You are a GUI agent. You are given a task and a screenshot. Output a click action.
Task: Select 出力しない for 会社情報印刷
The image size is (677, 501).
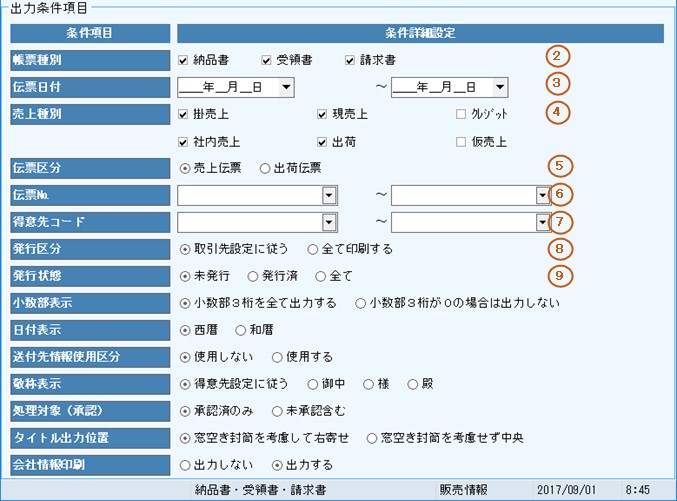coord(184,464)
